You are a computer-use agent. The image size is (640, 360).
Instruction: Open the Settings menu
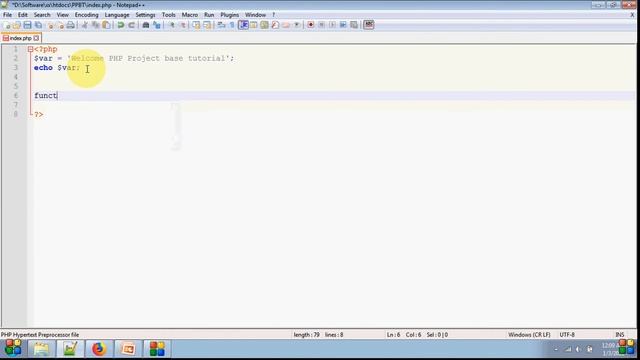point(145,15)
